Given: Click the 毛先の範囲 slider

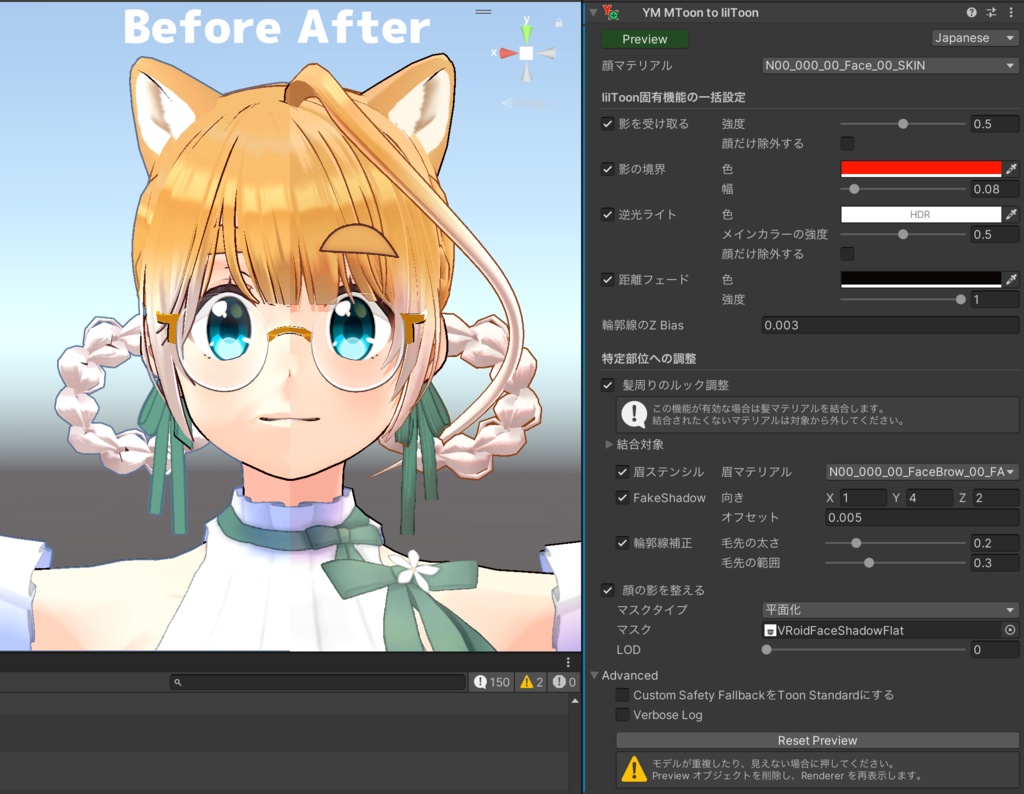Looking at the screenshot, I should pyautogui.click(x=895, y=562).
